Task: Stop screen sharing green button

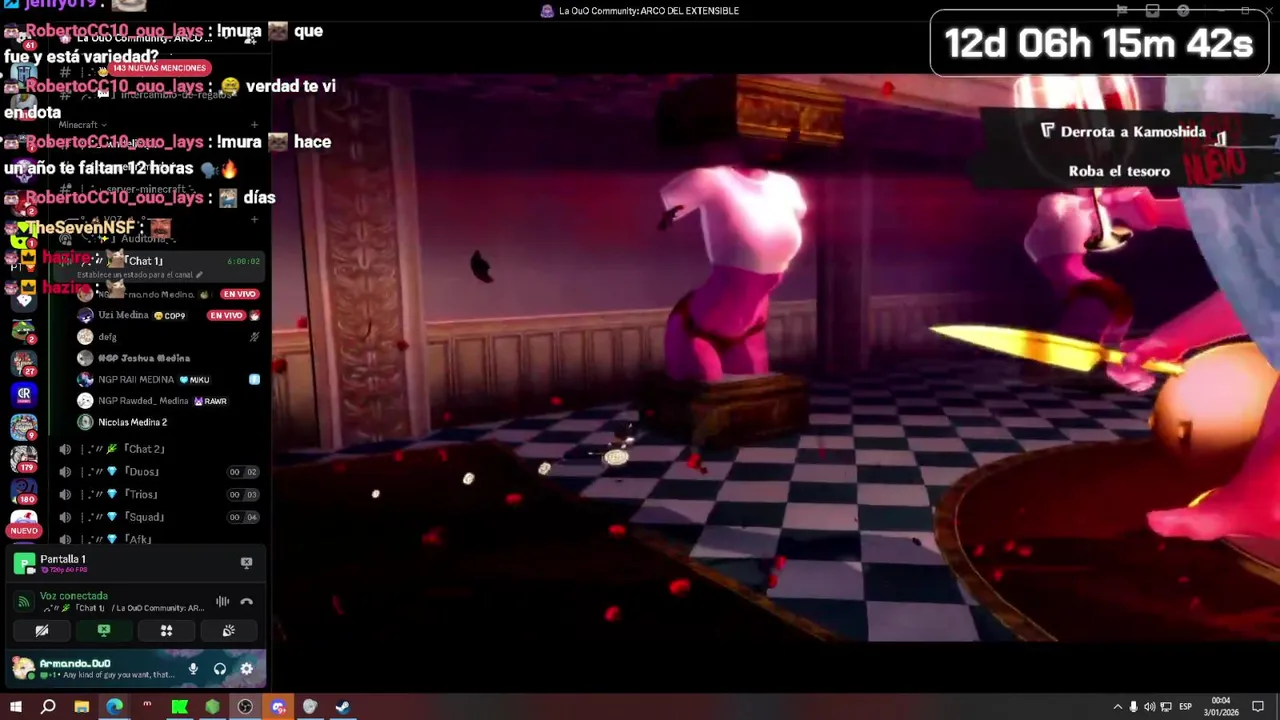Action: point(104,631)
